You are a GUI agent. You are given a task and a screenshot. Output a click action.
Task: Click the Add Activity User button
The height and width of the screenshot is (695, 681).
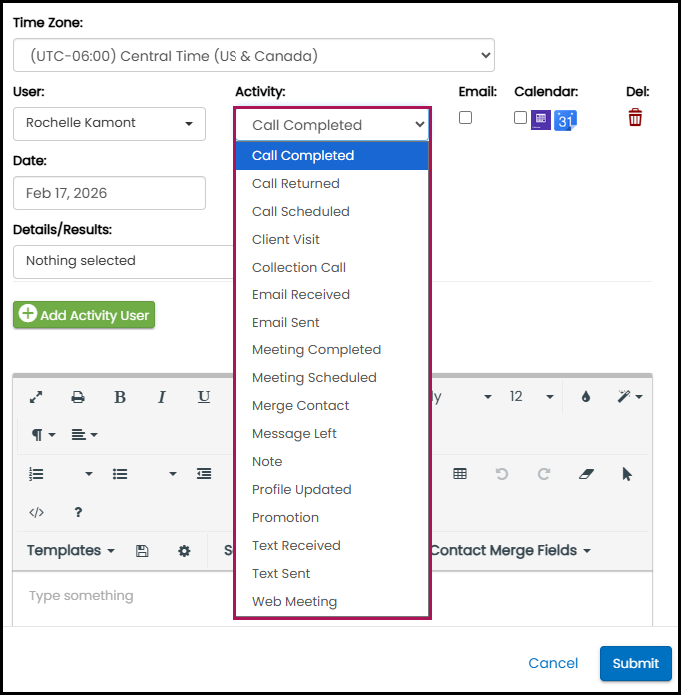click(84, 315)
